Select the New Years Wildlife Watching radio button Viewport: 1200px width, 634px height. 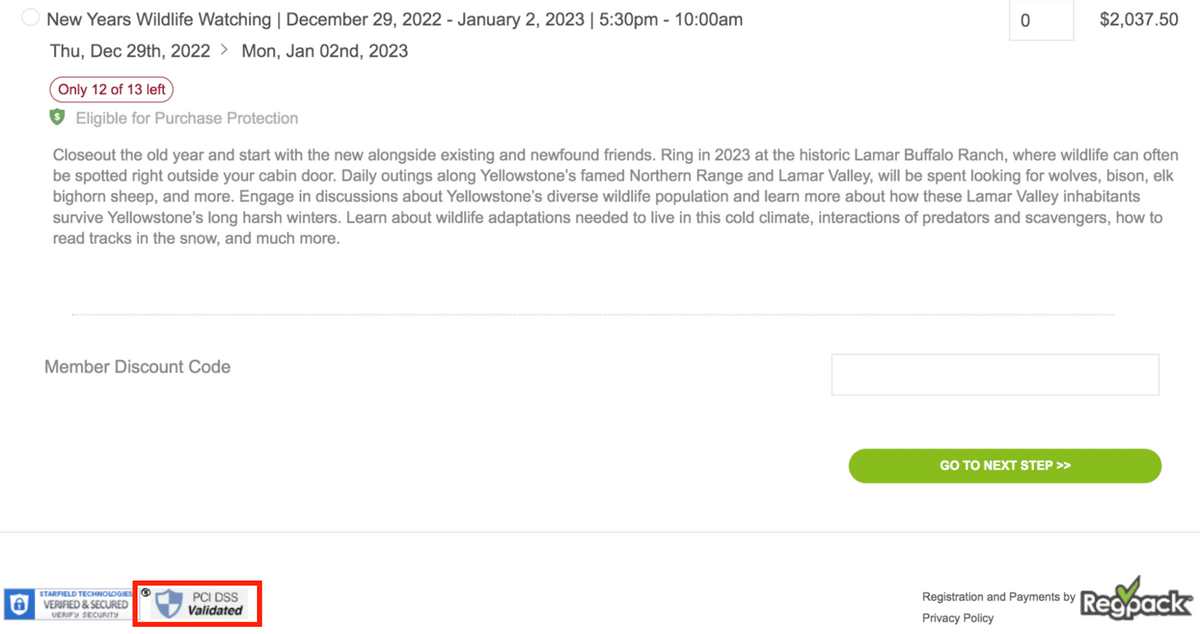(x=30, y=19)
